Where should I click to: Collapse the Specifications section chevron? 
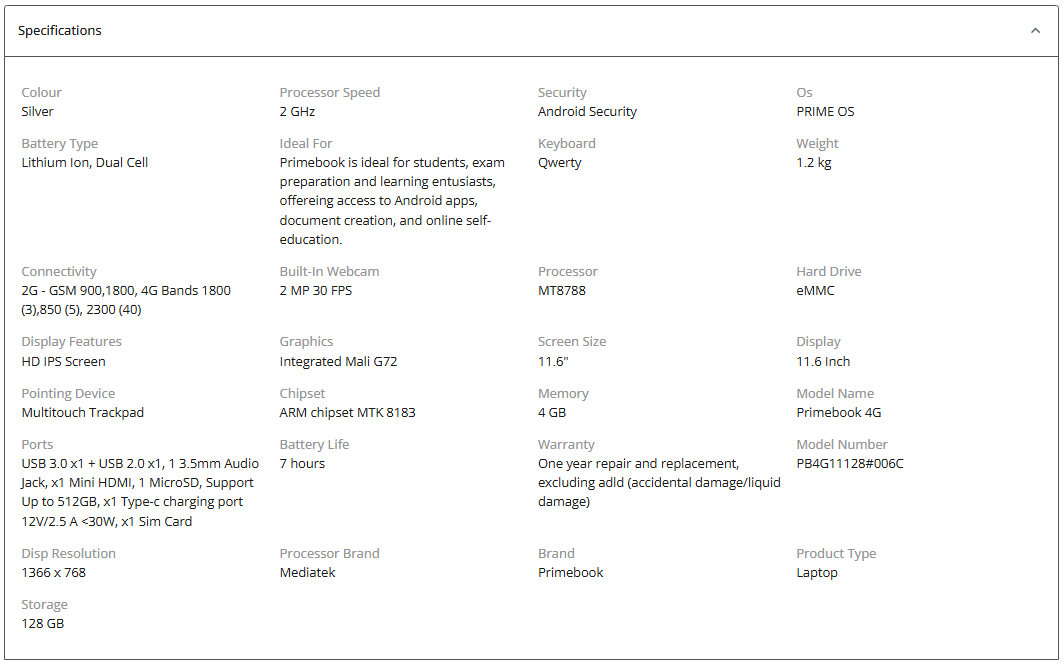pos(1035,31)
